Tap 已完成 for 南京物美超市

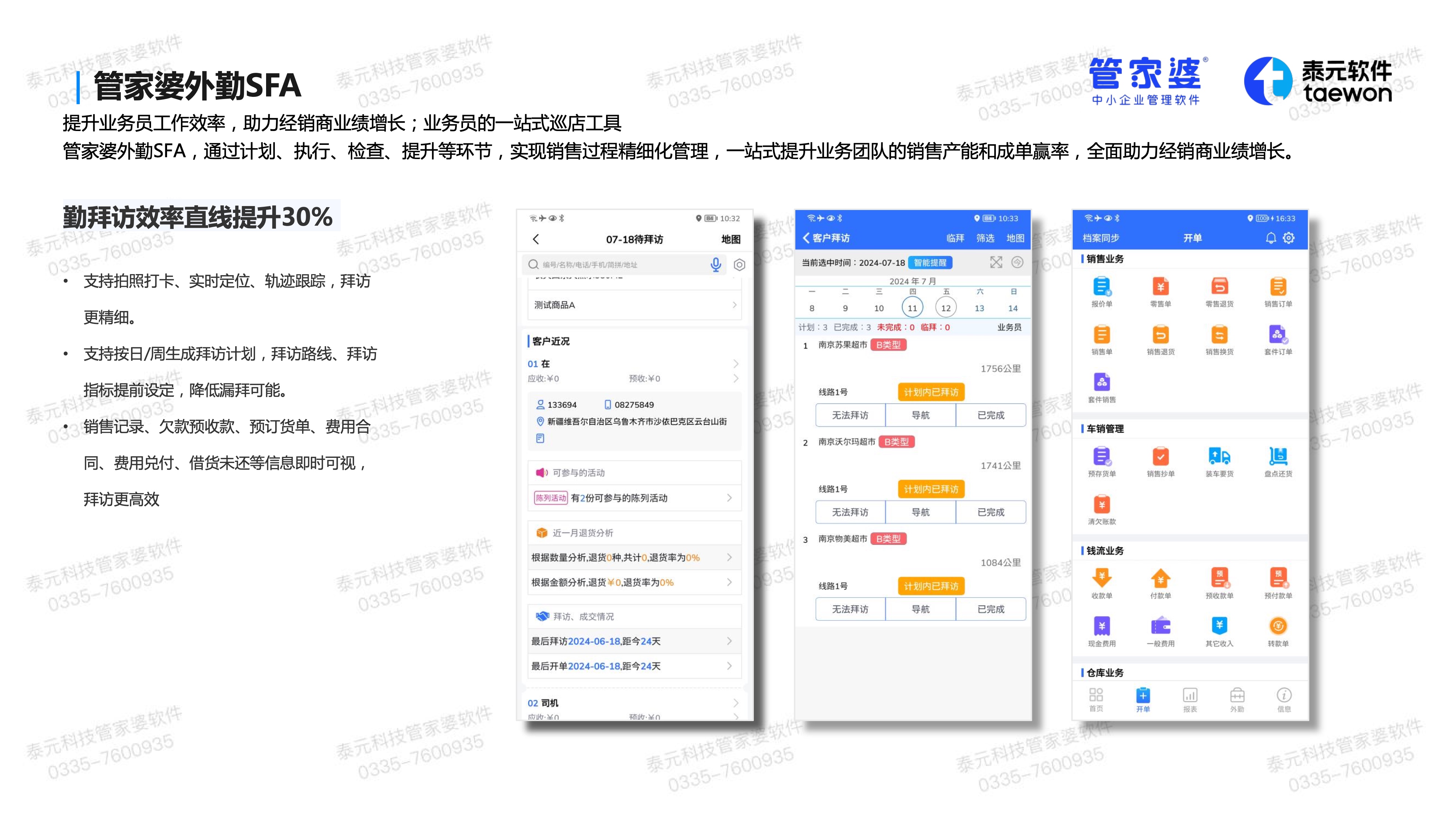pos(991,609)
